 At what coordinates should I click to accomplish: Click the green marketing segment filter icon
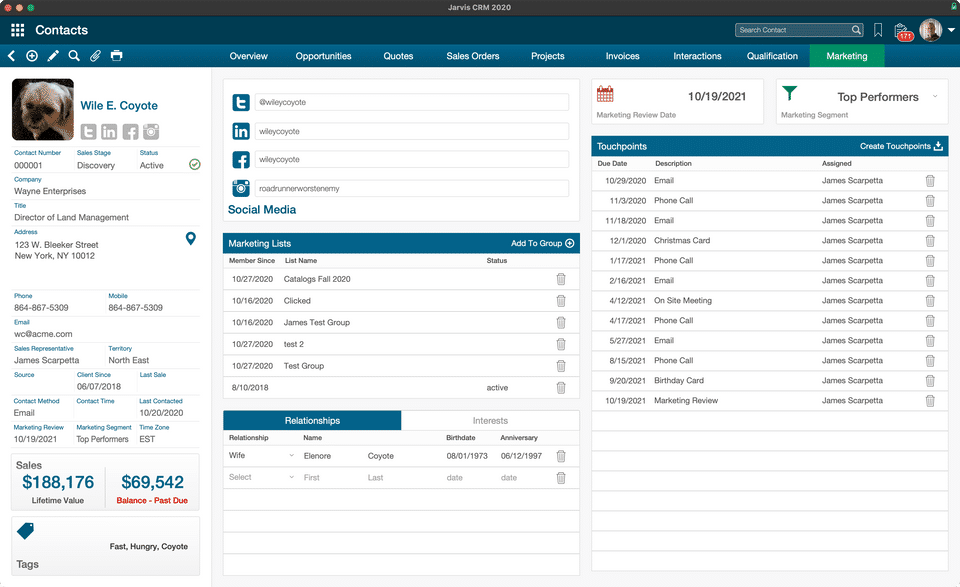[x=790, y=93]
